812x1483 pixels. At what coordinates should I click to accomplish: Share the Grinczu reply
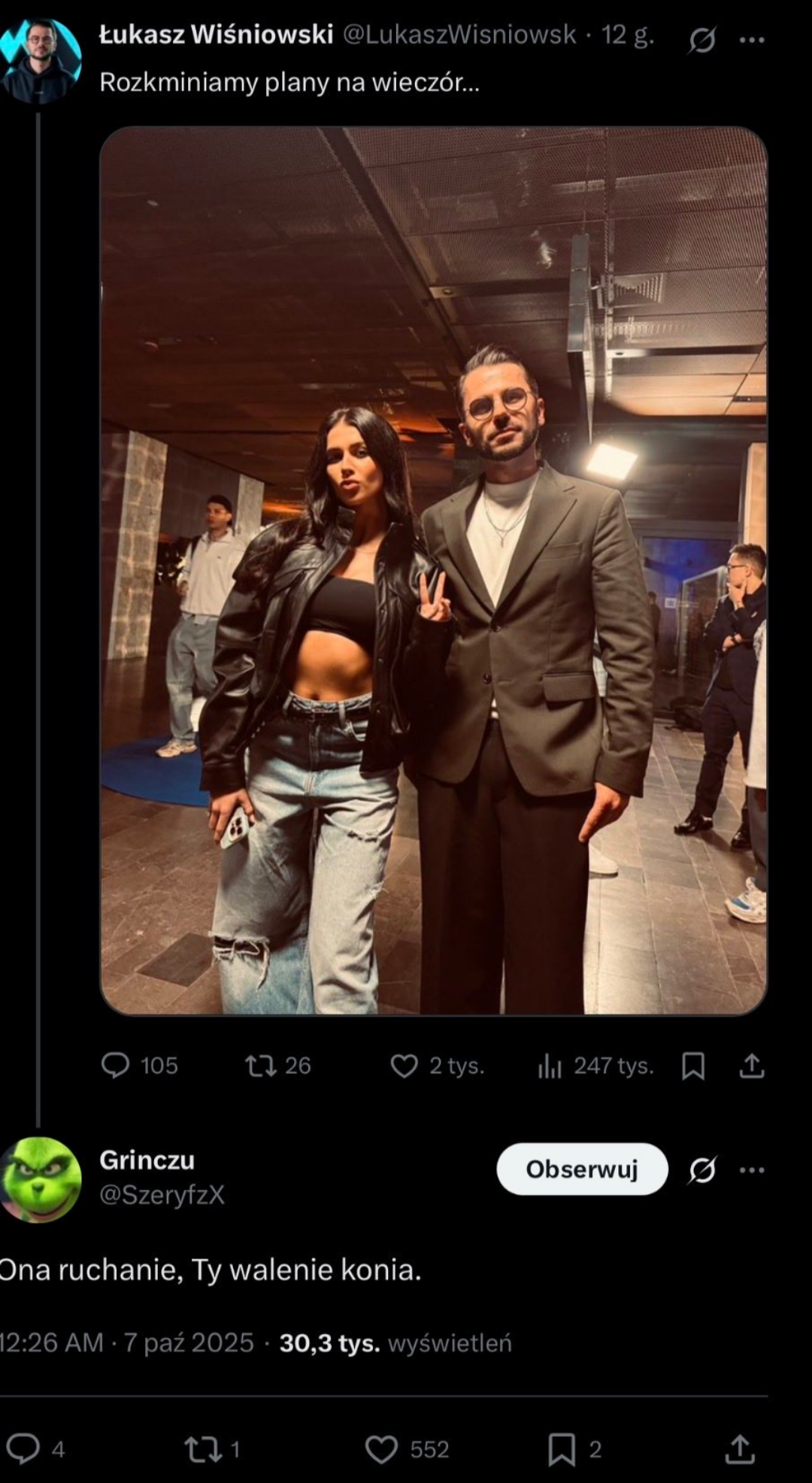click(x=740, y=1448)
